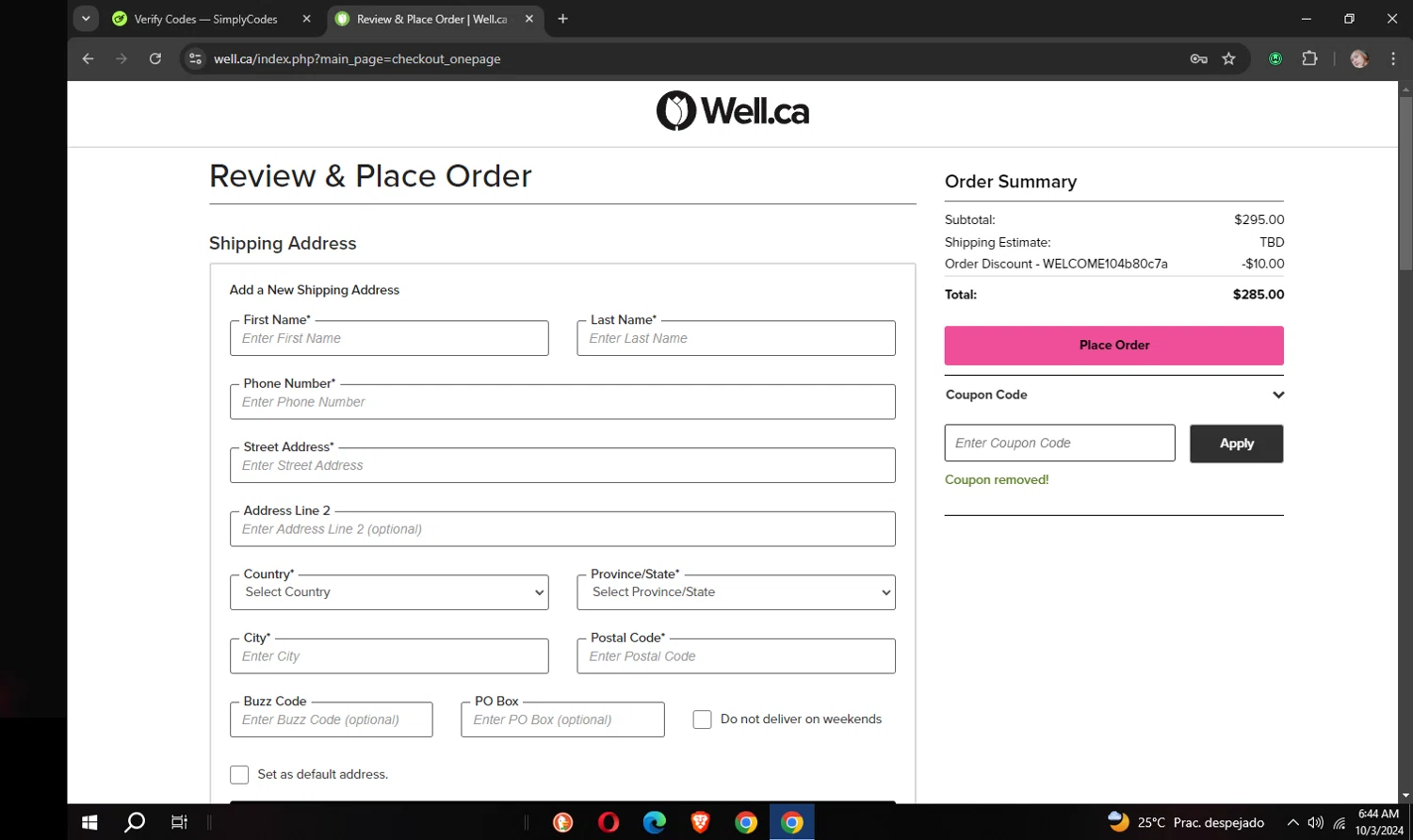View site information icon in address bar

click(x=195, y=58)
